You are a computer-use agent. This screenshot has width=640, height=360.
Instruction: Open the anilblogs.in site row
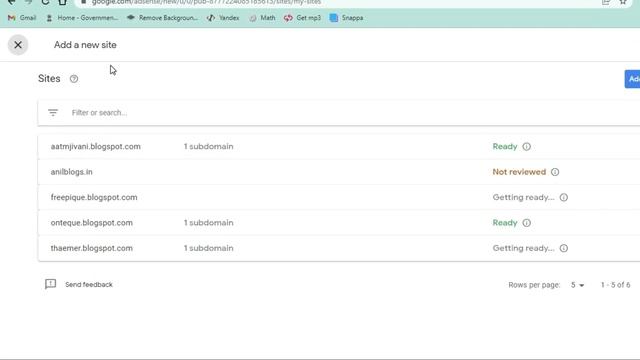[x=339, y=172]
